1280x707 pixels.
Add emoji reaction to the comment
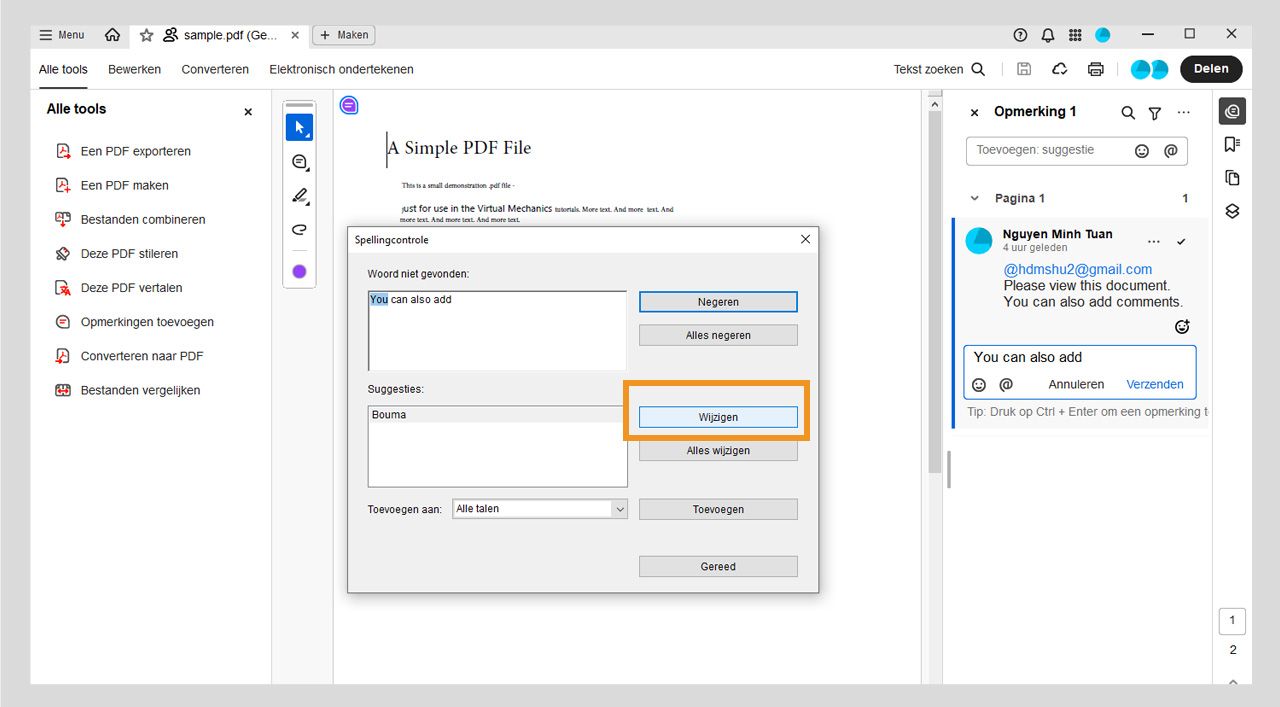(x=1182, y=327)
